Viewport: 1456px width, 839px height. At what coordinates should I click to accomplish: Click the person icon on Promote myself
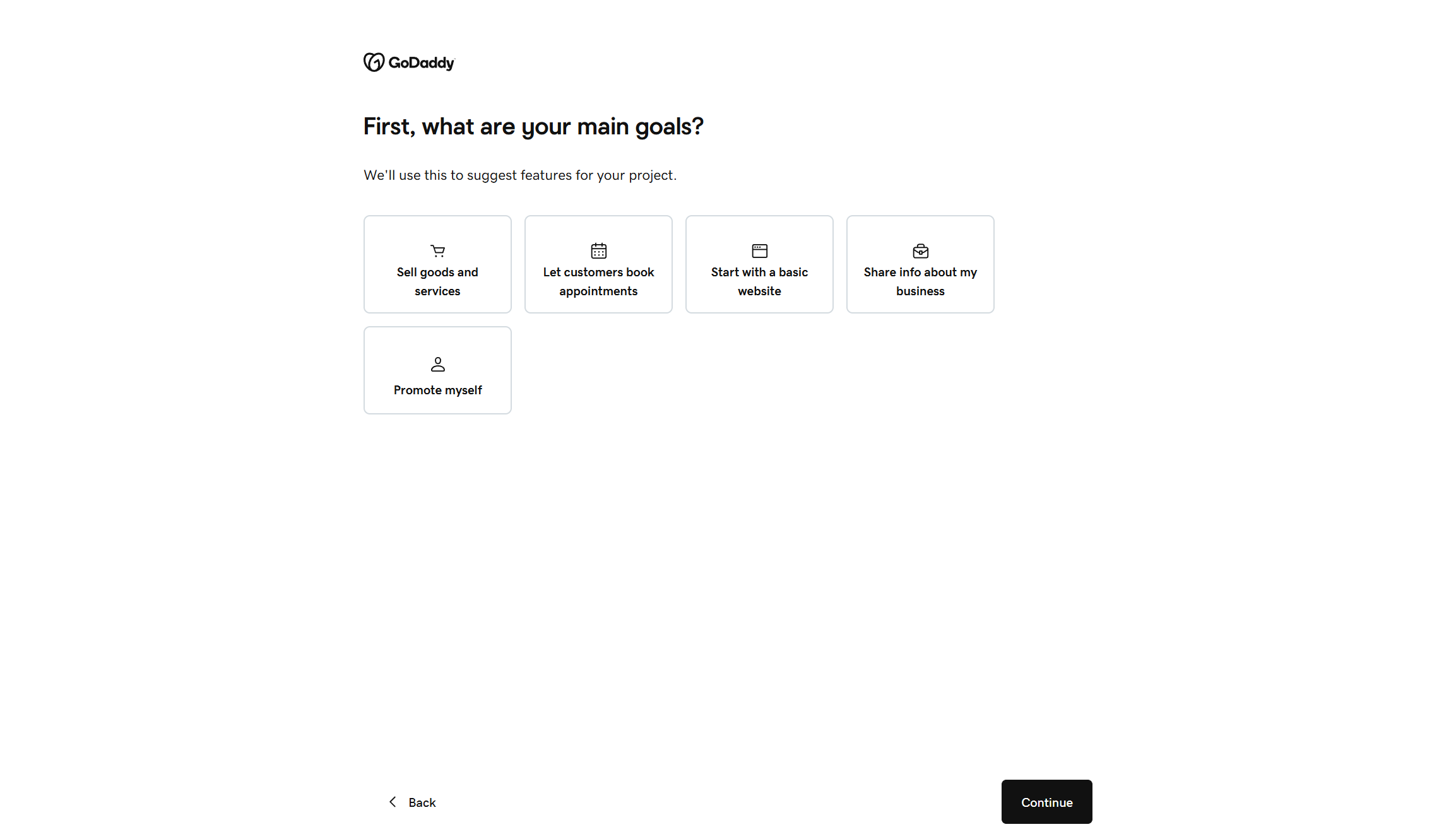coord(437,364)
